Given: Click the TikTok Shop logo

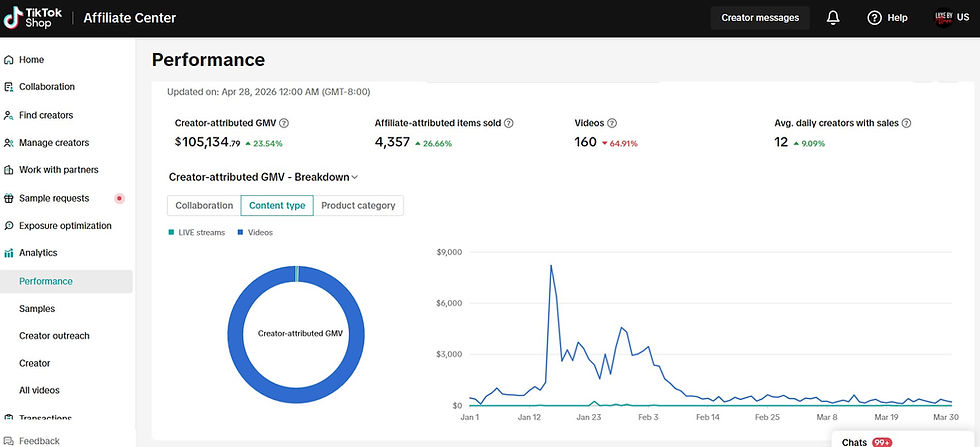Looking at the screenshot, I should (x=34, y=18).
